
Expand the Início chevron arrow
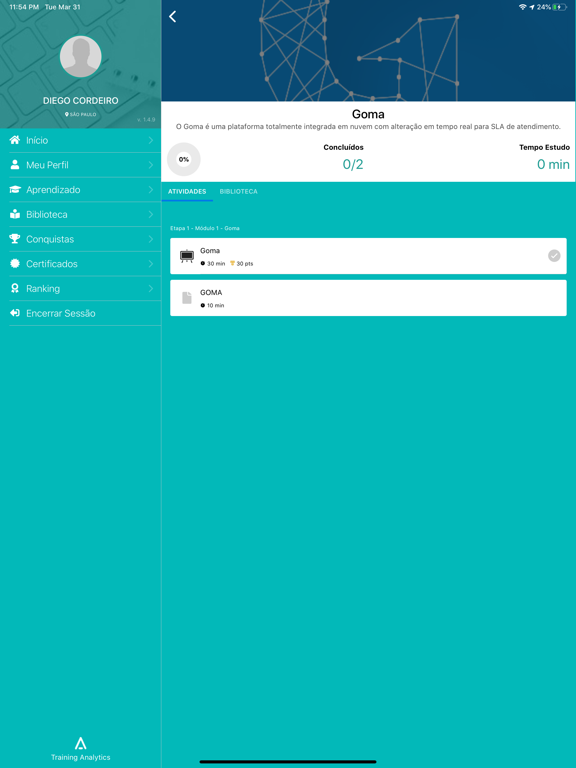coord(151,140)
